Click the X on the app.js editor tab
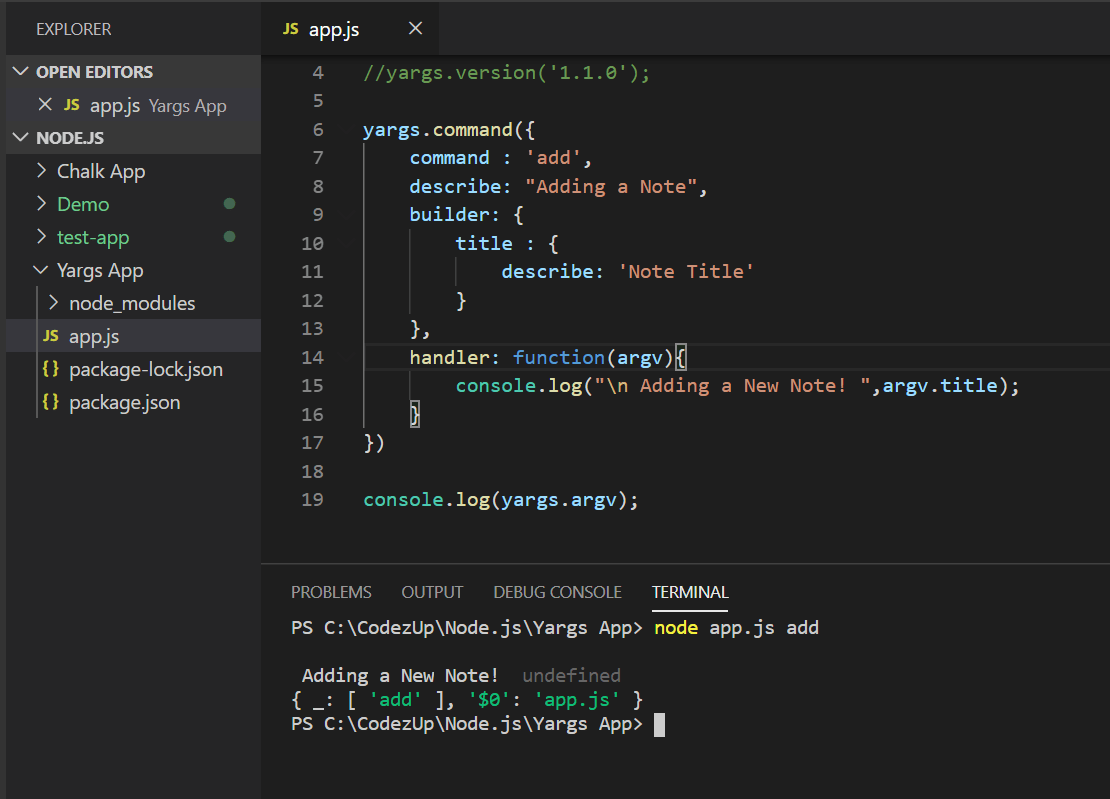 point(415,28)
